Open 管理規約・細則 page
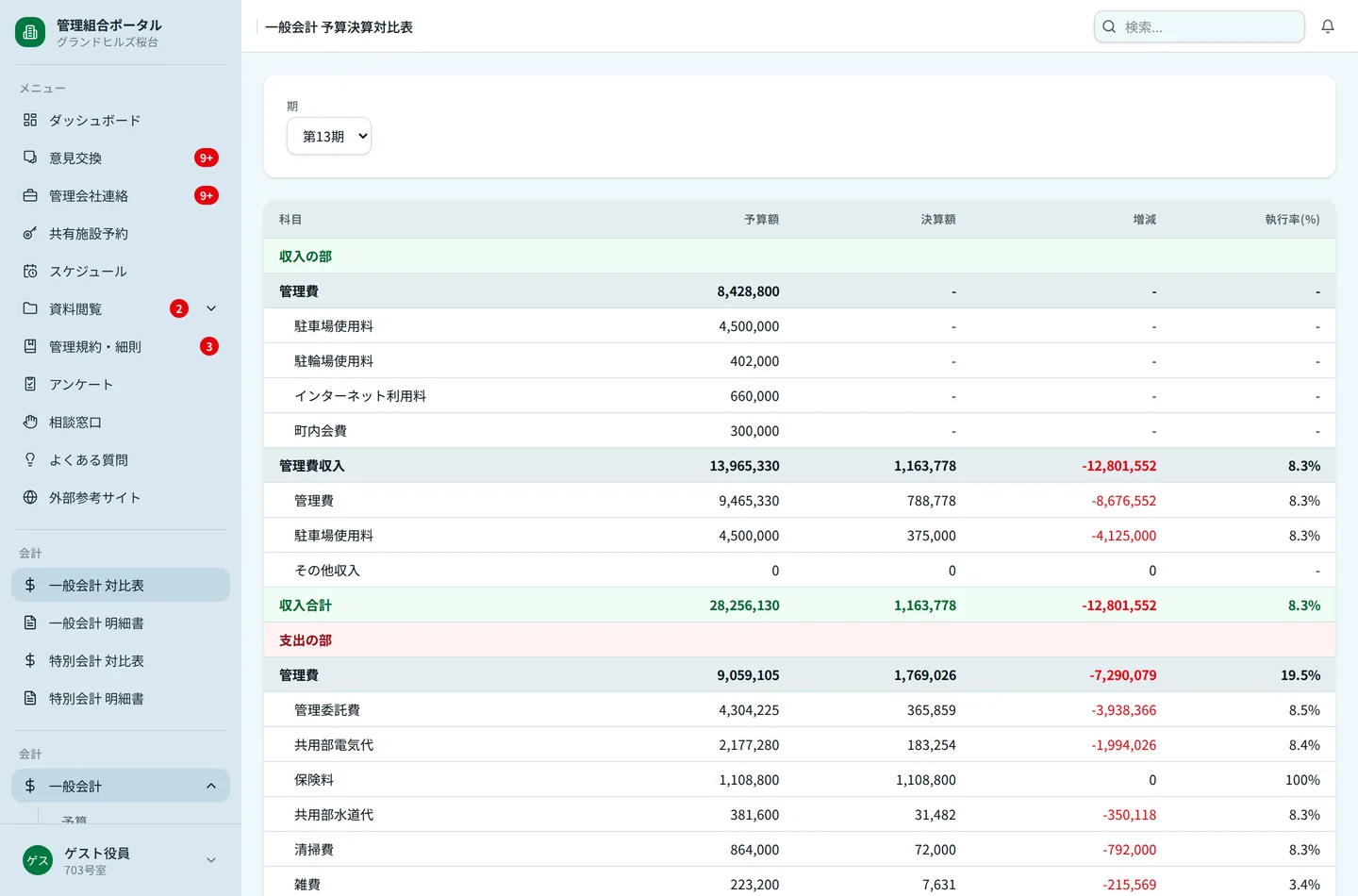 pyautogui.click(x=121, y=346)
